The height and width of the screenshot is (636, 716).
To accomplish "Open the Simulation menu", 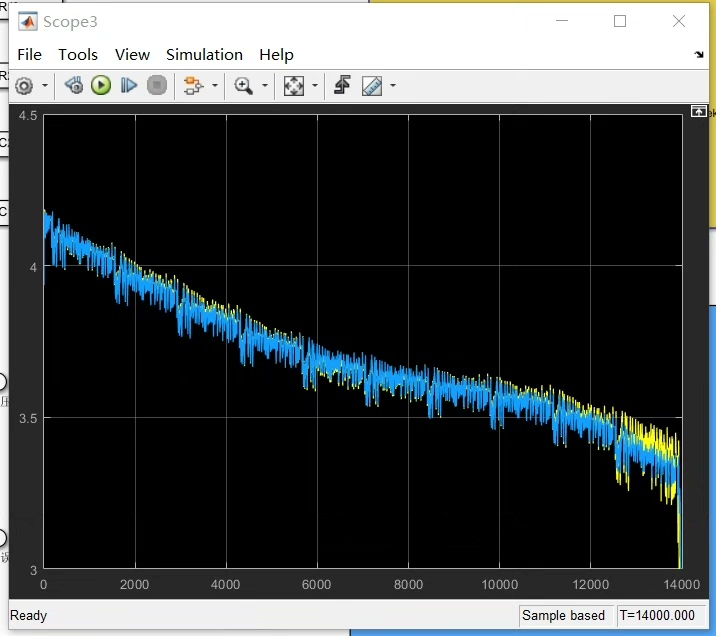I will (x=204, y=55).
